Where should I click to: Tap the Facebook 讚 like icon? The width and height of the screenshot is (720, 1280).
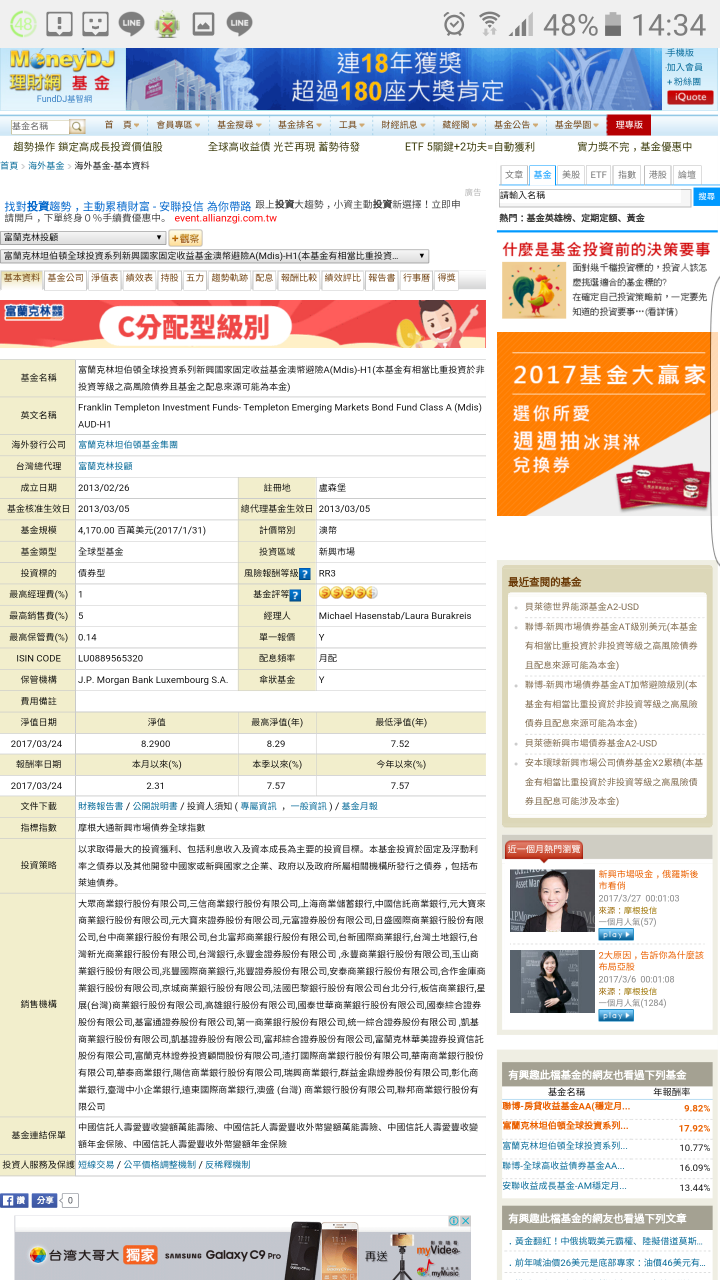[x=14, y=1200]
